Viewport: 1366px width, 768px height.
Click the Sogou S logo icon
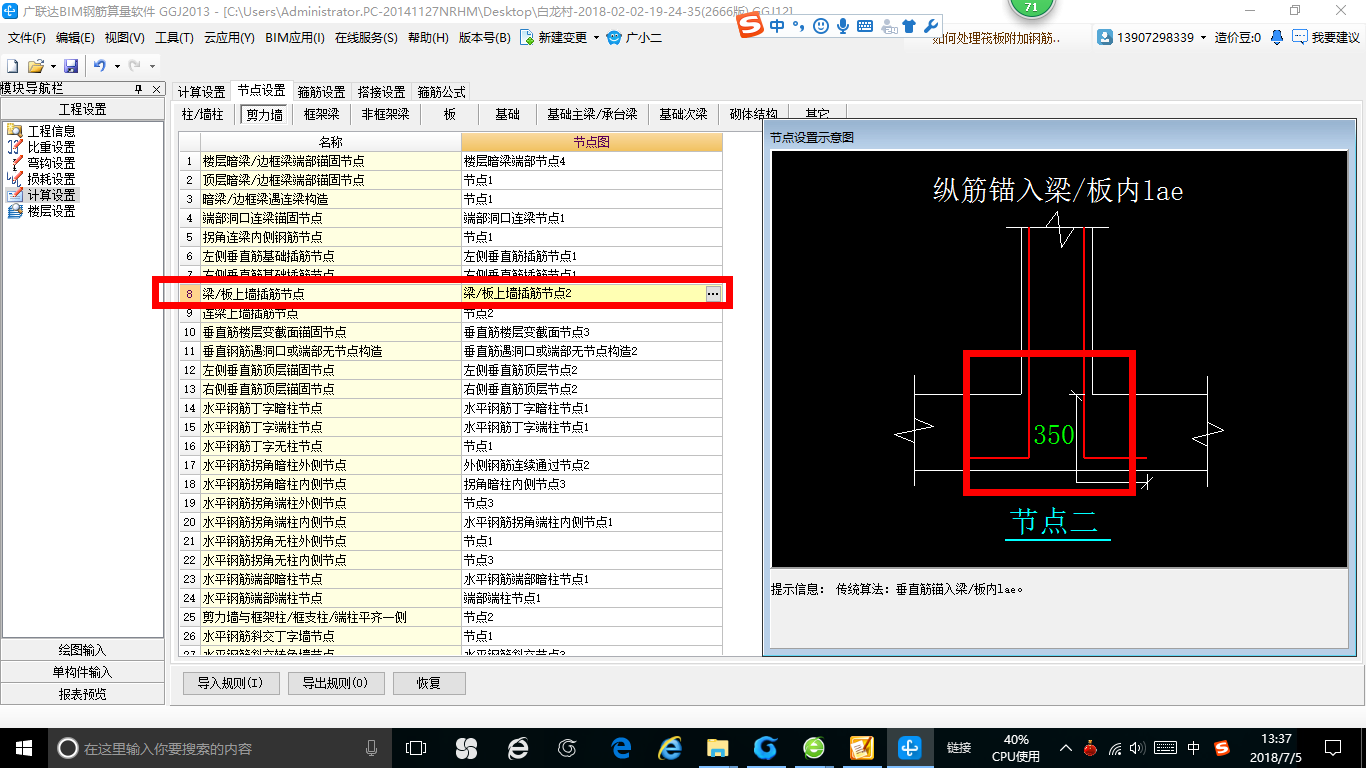[x=750, y=25]
